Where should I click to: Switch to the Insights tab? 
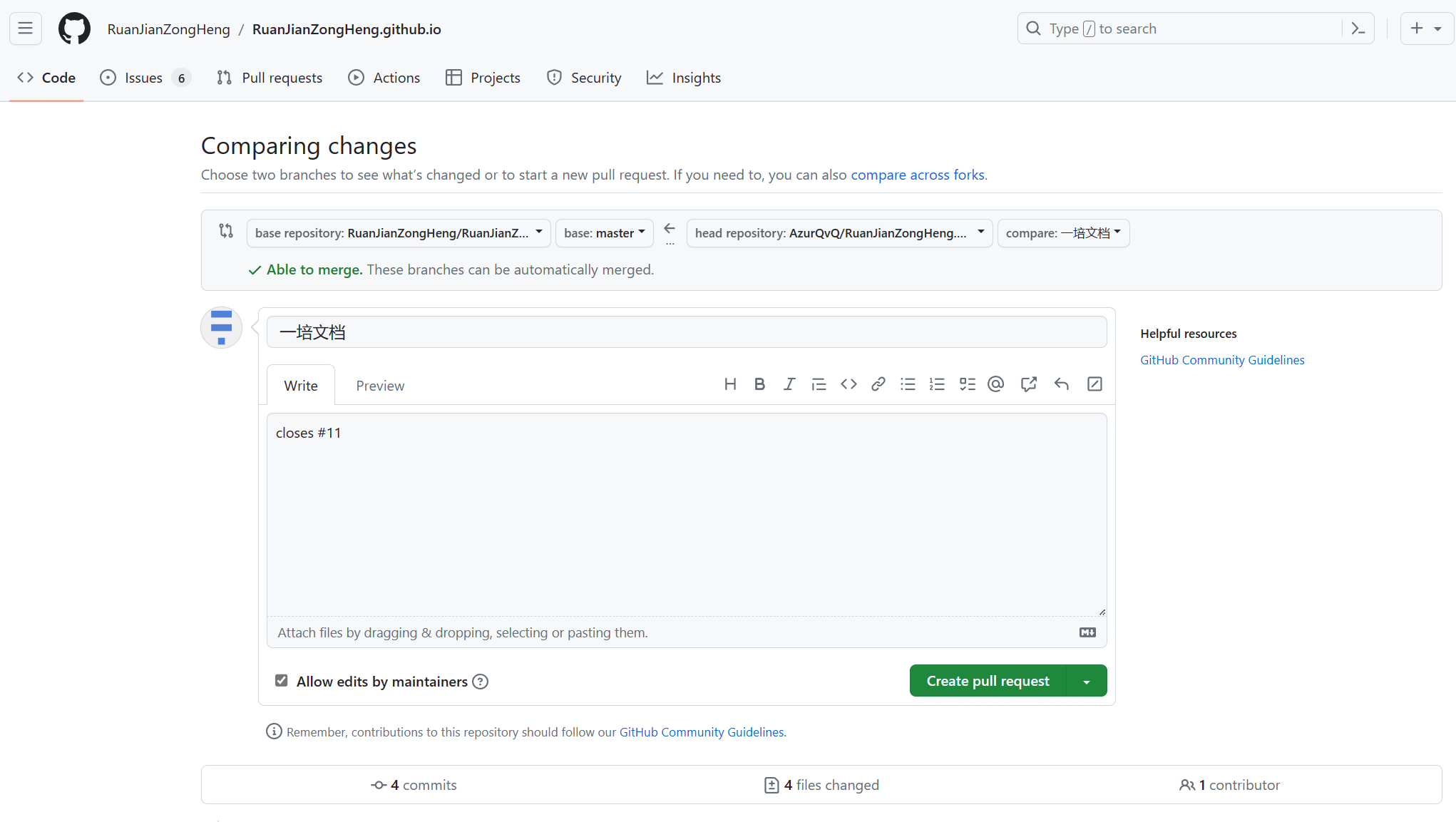684,78
